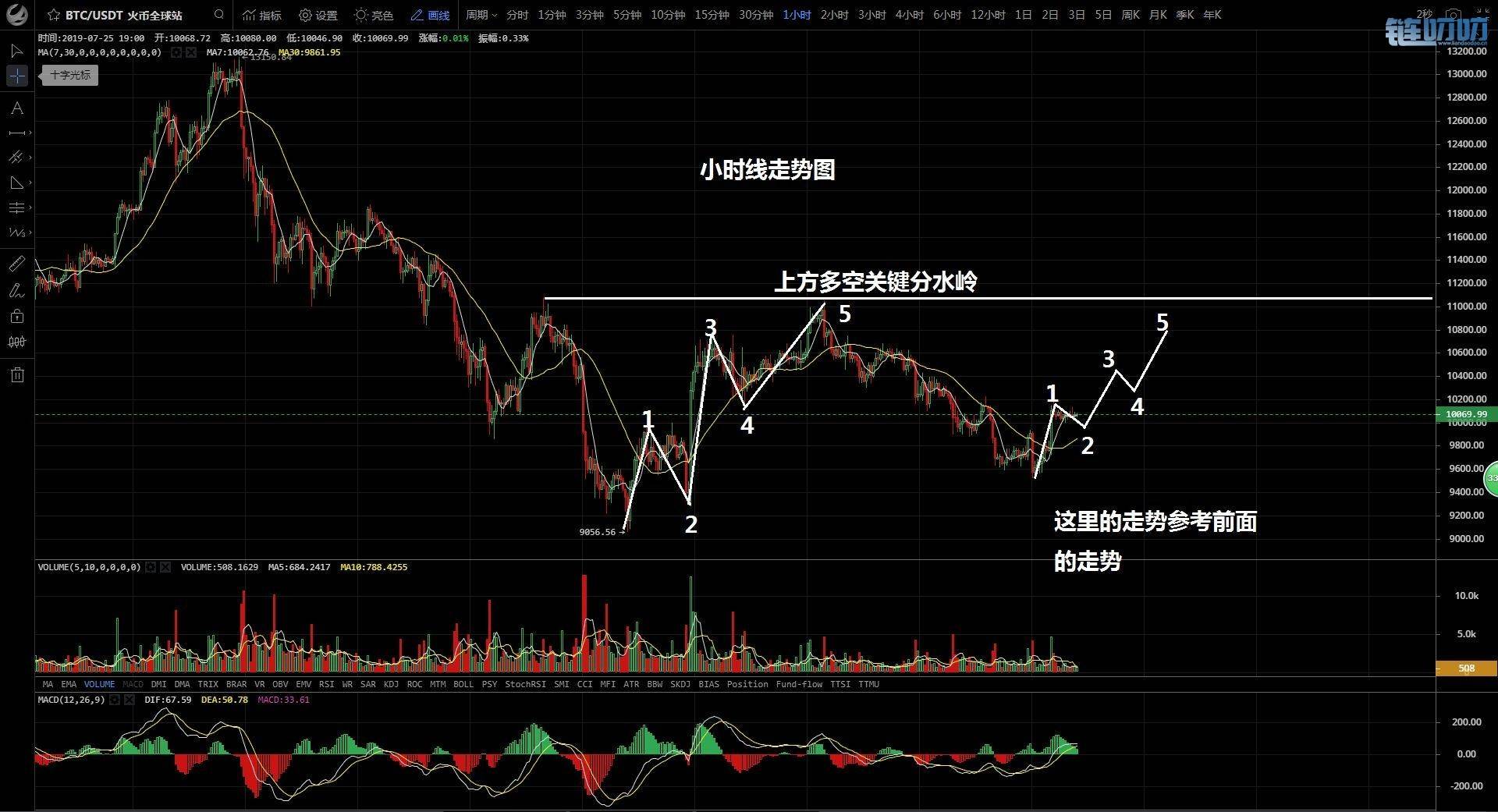Switch to 亮色 light theme
1498x812 pixels.
click(374, 15)
